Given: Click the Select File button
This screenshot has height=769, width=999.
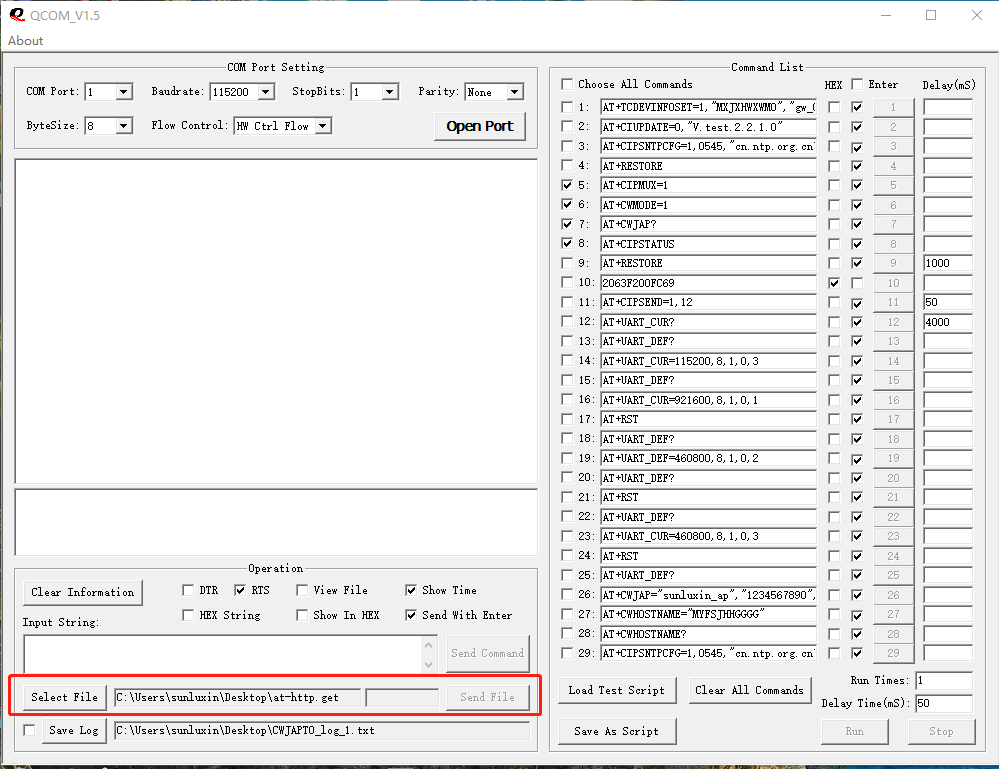Looking at the screenshot, I should click(64, 697).
